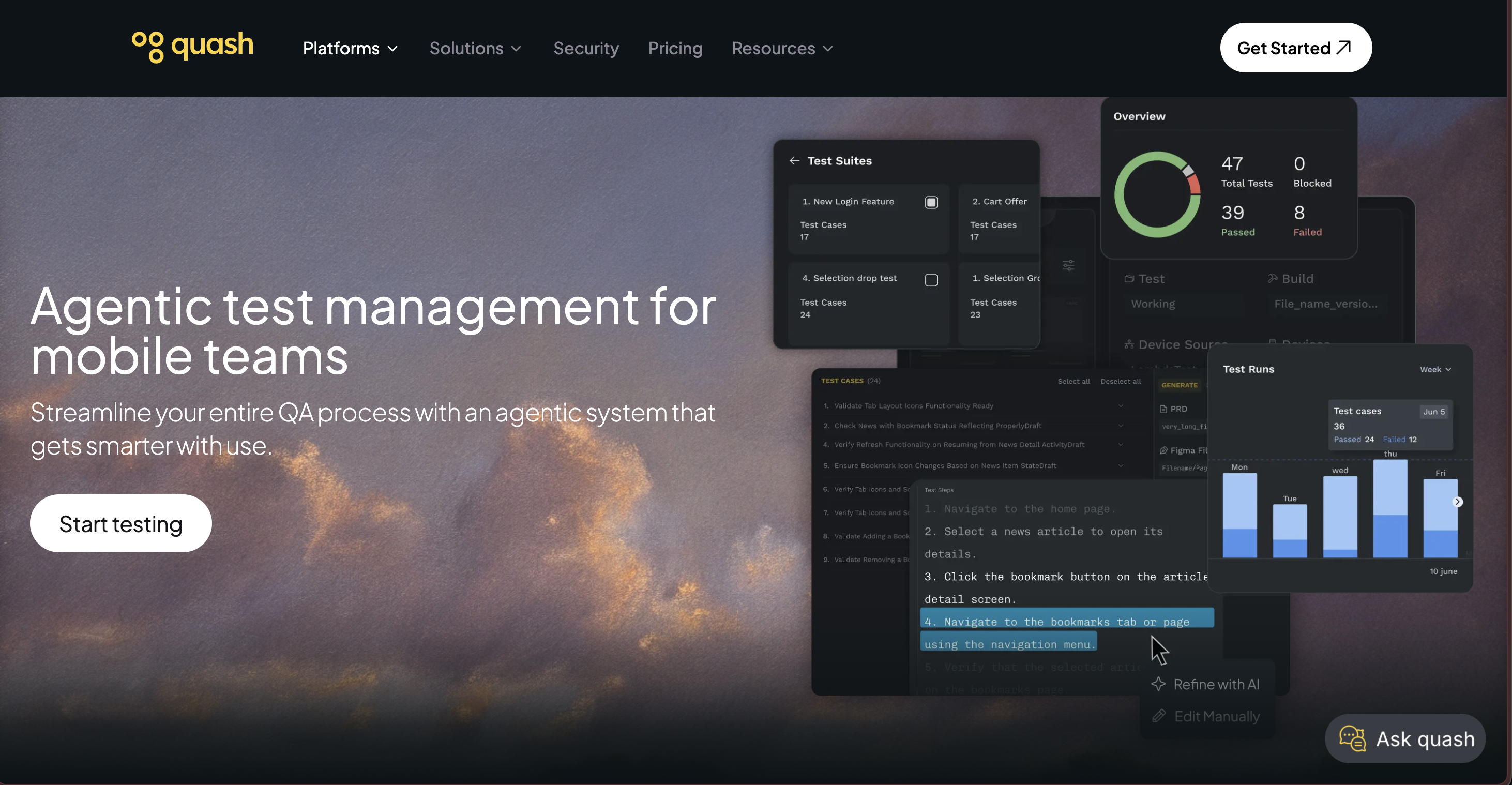This screenshot has width=1512, height=785.
Task: Click the back arrow beside Test Suites
Action: coord(794,161)
